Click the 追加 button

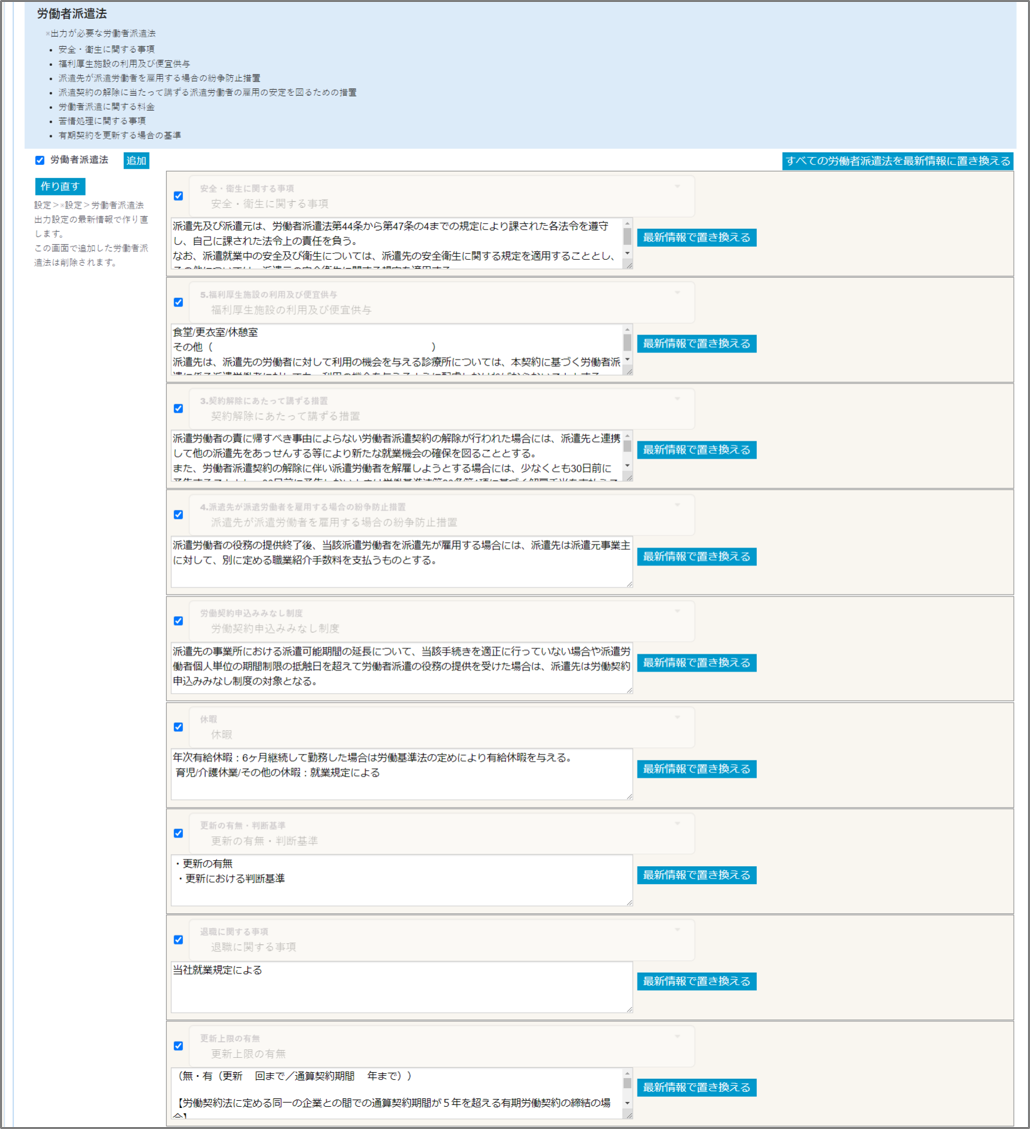[x=136, y=161]
